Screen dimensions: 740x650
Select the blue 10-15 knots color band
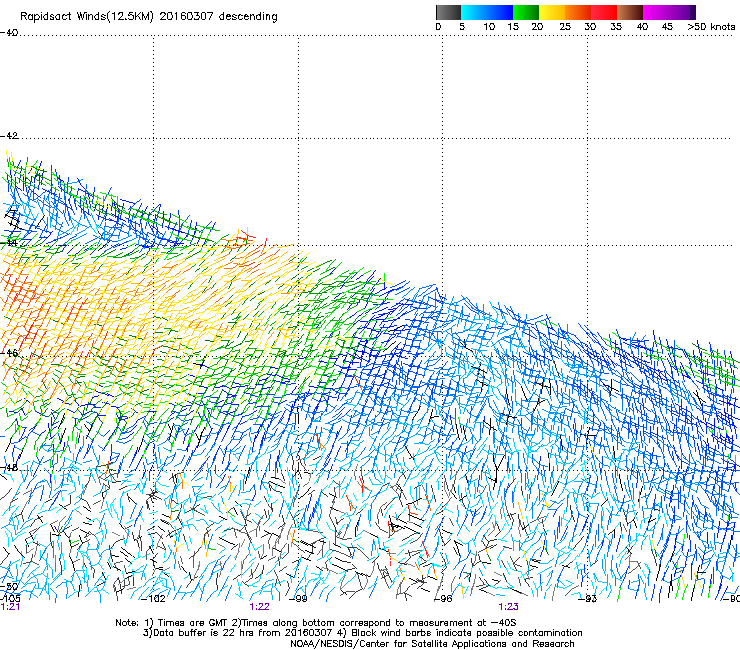[x=500, y=12]
